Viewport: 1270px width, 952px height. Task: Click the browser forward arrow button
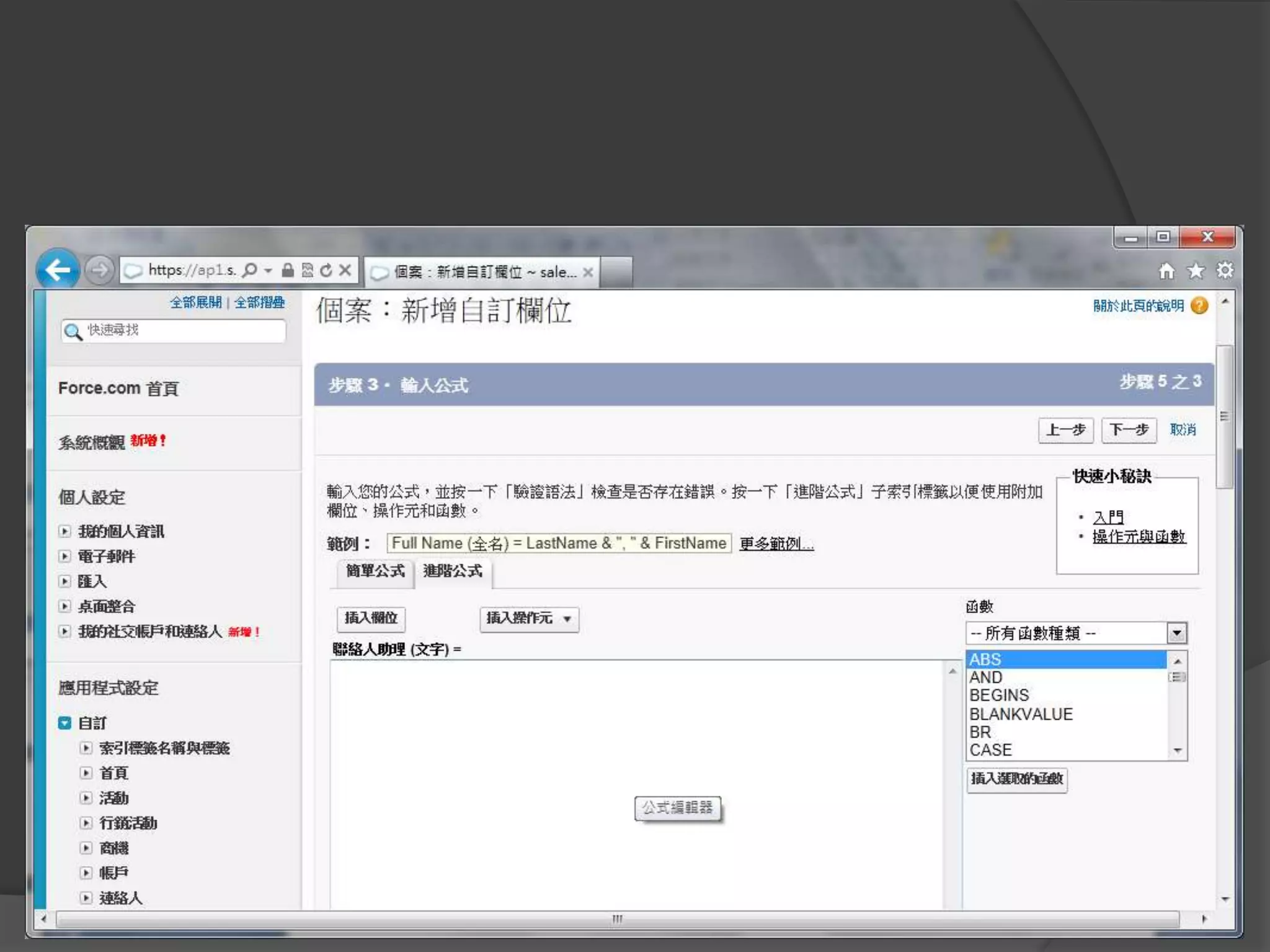pos(99,270)
